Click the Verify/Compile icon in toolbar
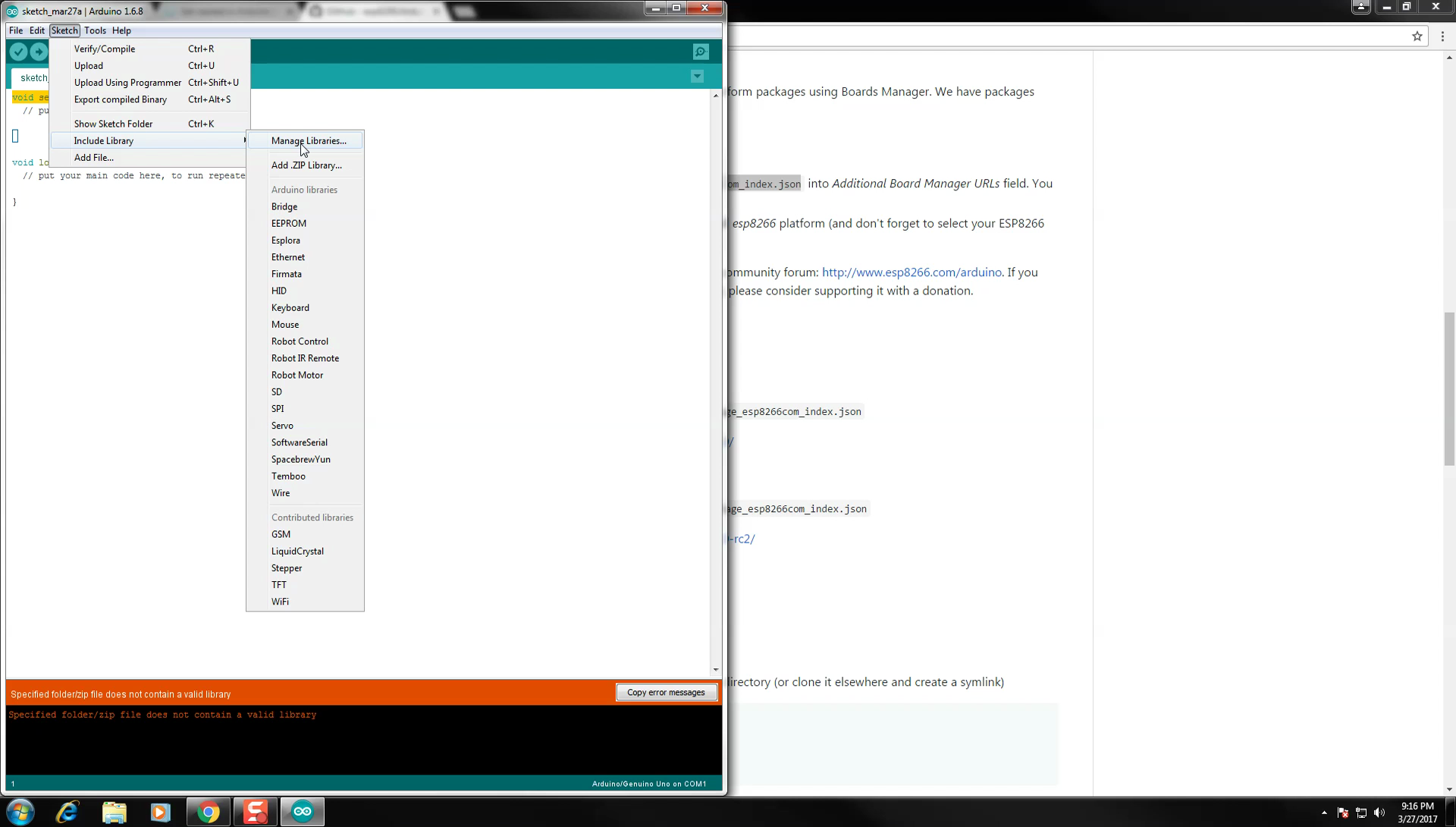Viewport: 1456px width, 827px height. click(18, 51)
